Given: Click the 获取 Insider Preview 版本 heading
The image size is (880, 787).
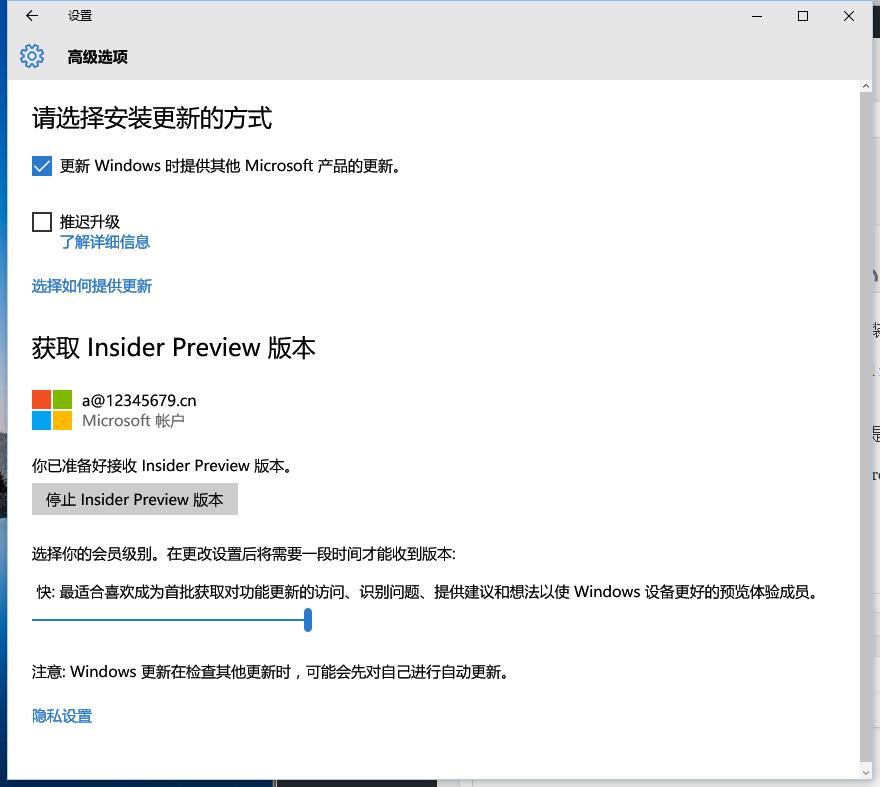Looking at the screenshot, I should 173,347.
